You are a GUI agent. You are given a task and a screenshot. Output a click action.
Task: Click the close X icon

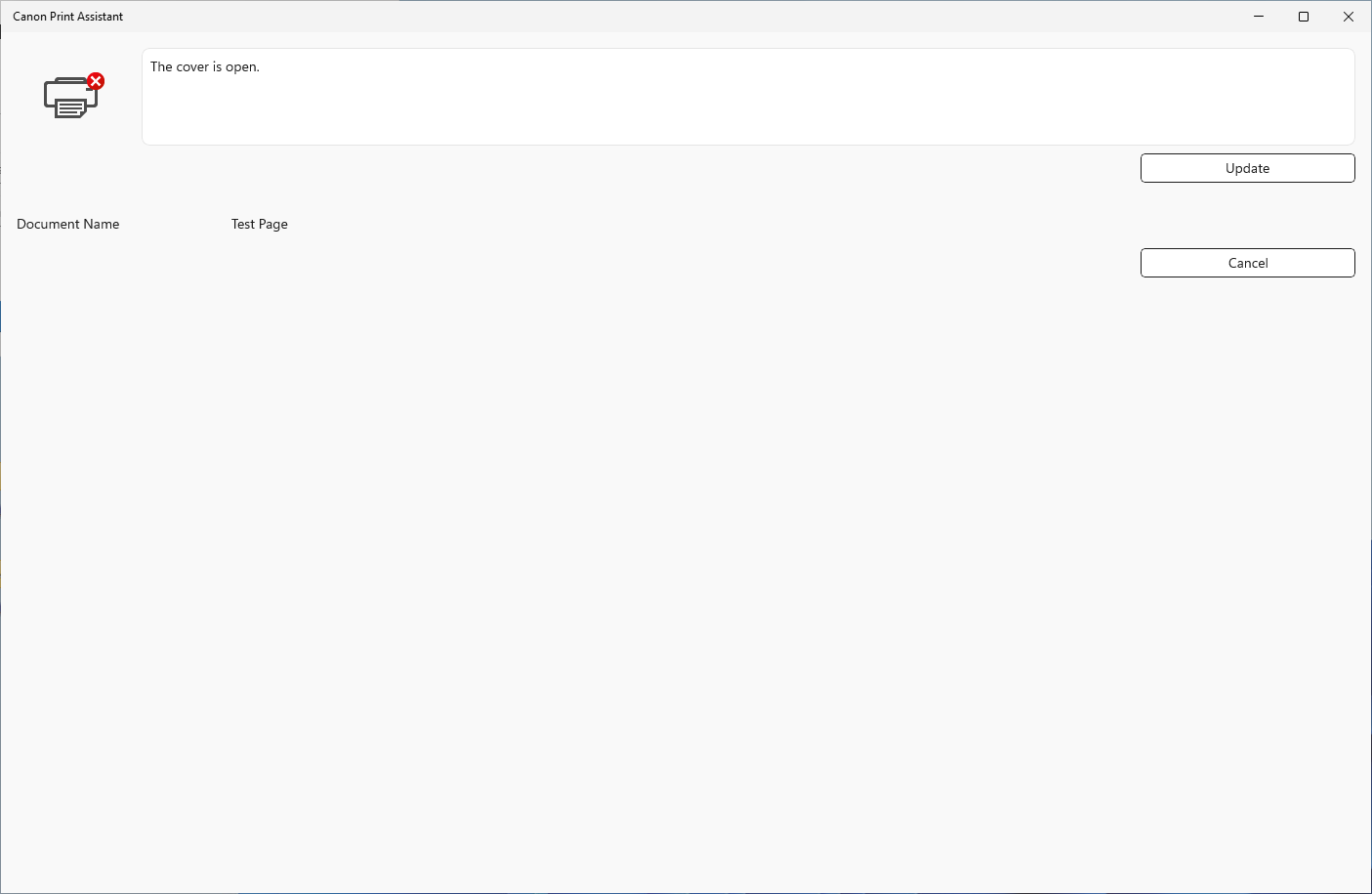1349,17
